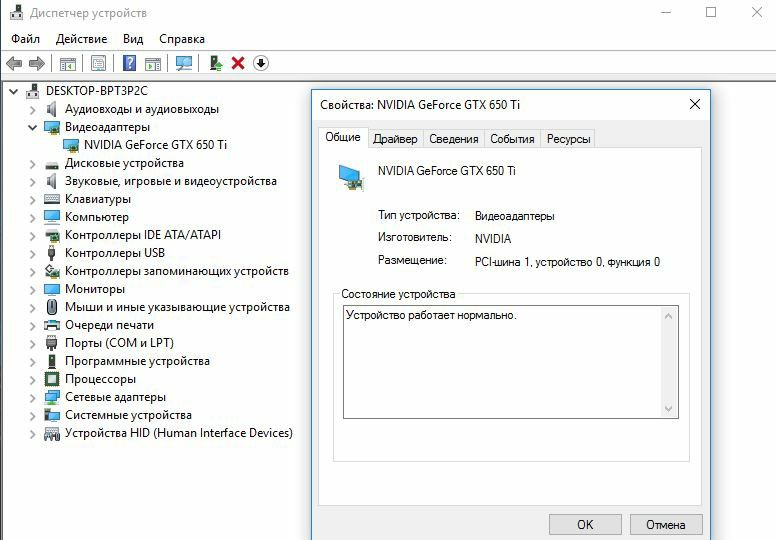Open the Файл menu

coord(25,39)
